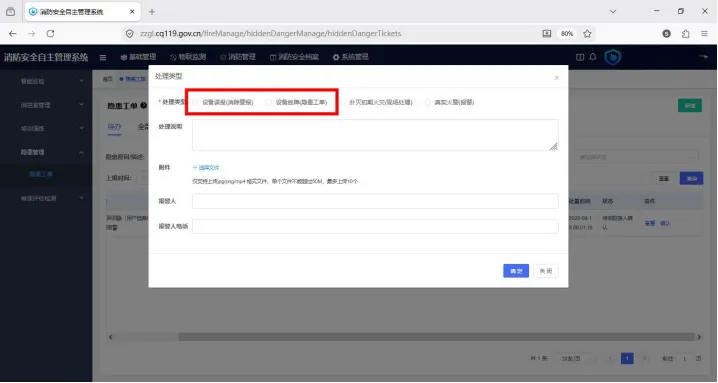This screenshot has width=718, height=383.
Task: Go to next page arrow in pagination
Action: [x=644, y=358]
